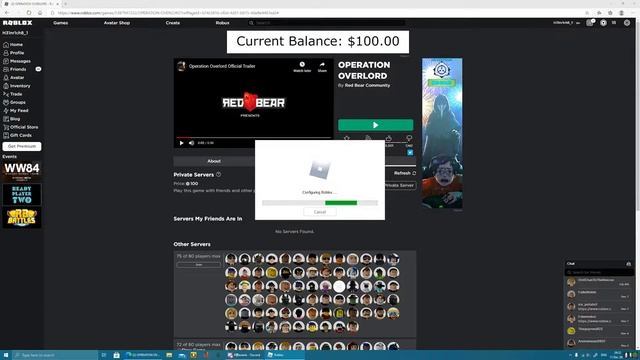Viewport: 640px width, 360px height.
Task: Open Avatar in the sidebar
Action: point(14,78)
